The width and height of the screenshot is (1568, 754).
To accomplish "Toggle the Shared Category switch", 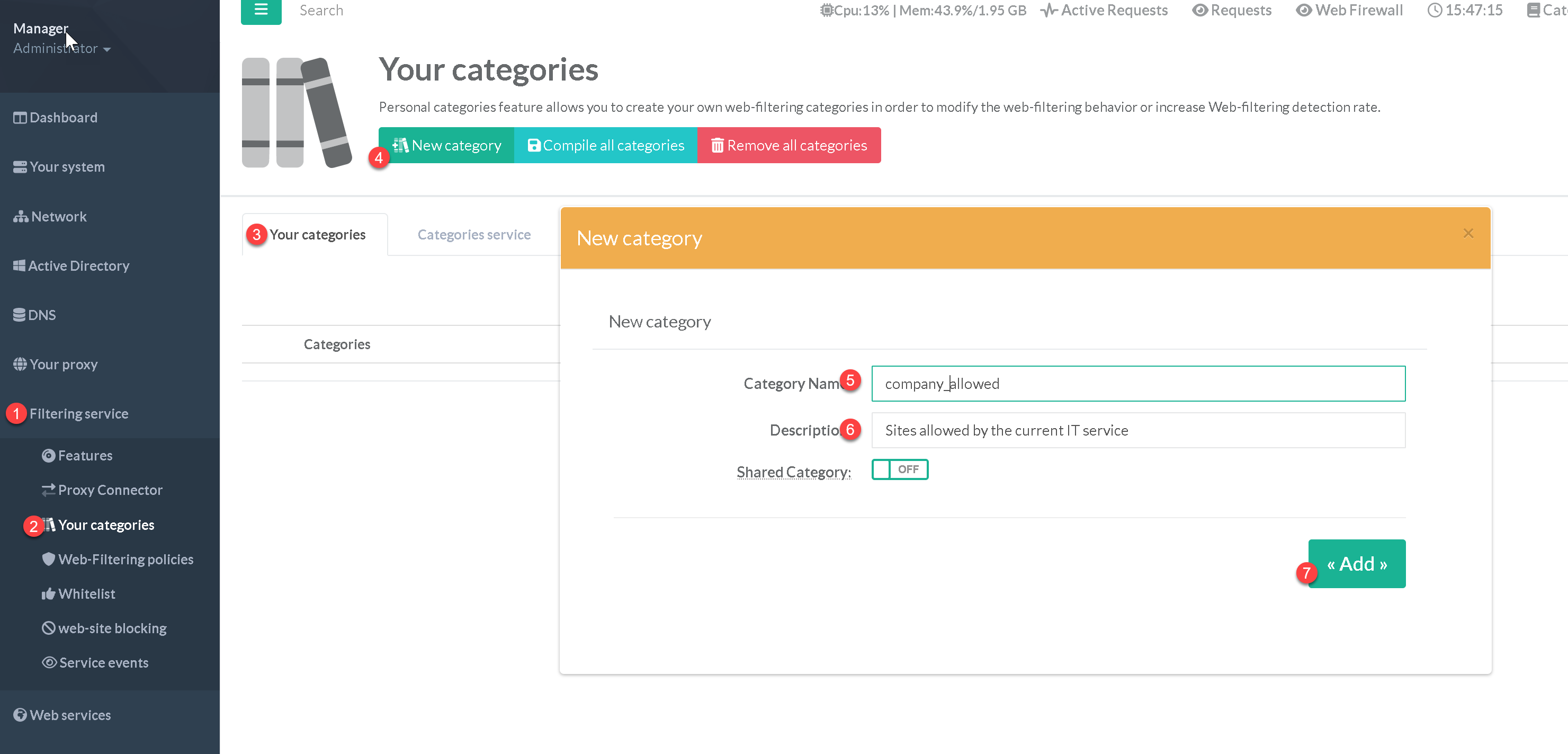I will pyautogui.click(x=899, y=469).
